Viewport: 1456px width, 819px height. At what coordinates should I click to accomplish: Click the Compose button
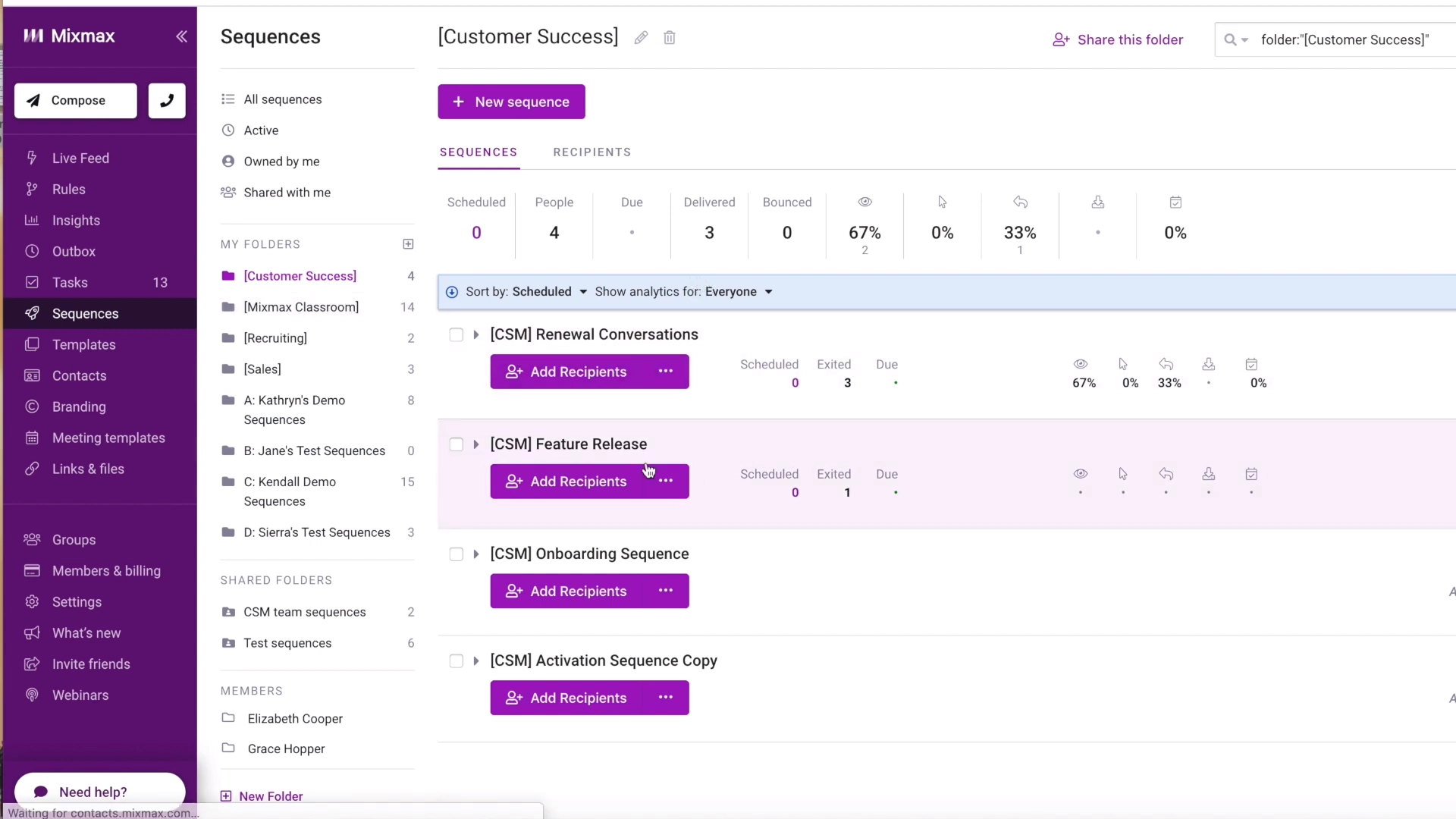pyautogui.click(x=76, y=100)
